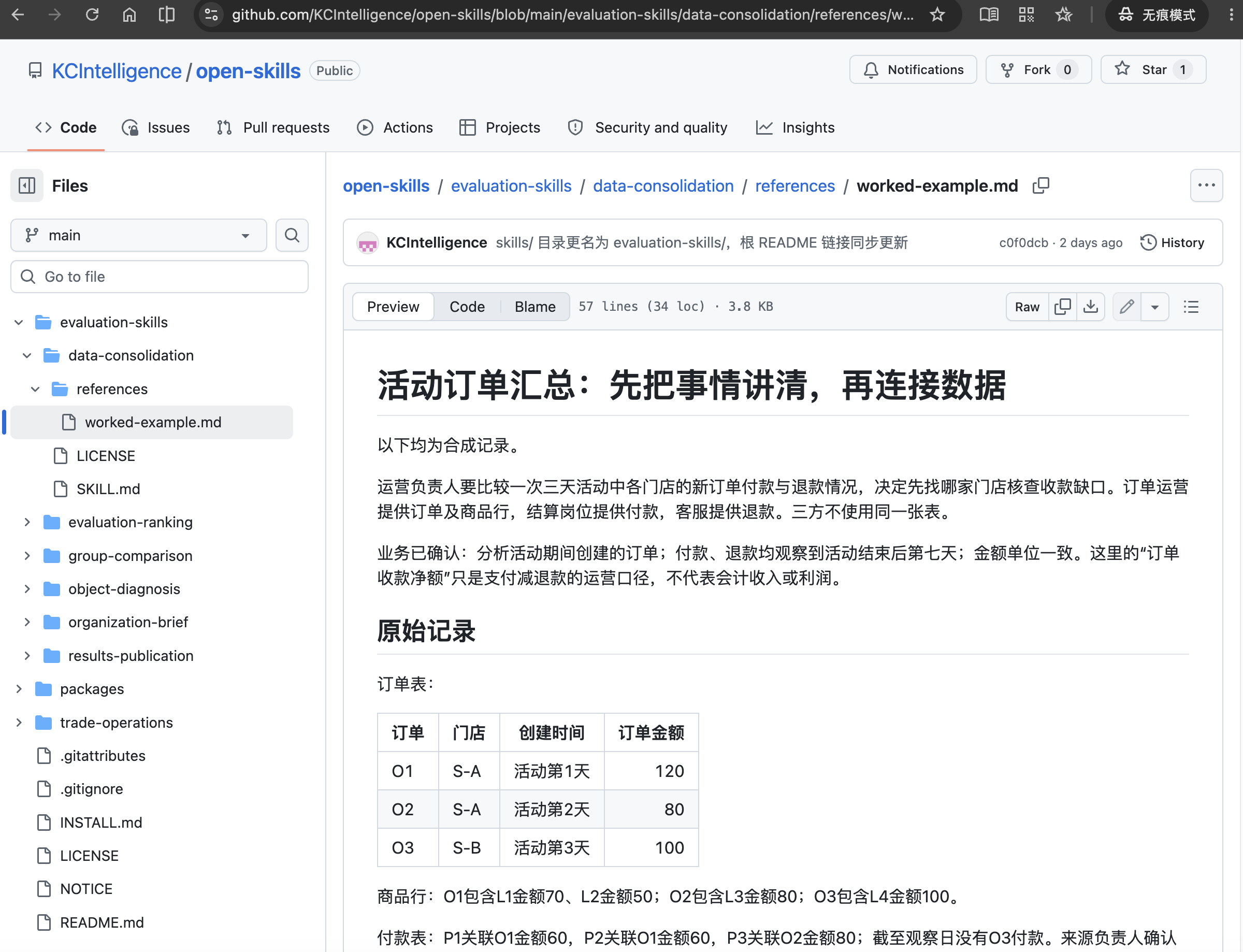1243x952 pixels.
Task: Open browser three-dot menu
Action: click(1231, 15)
